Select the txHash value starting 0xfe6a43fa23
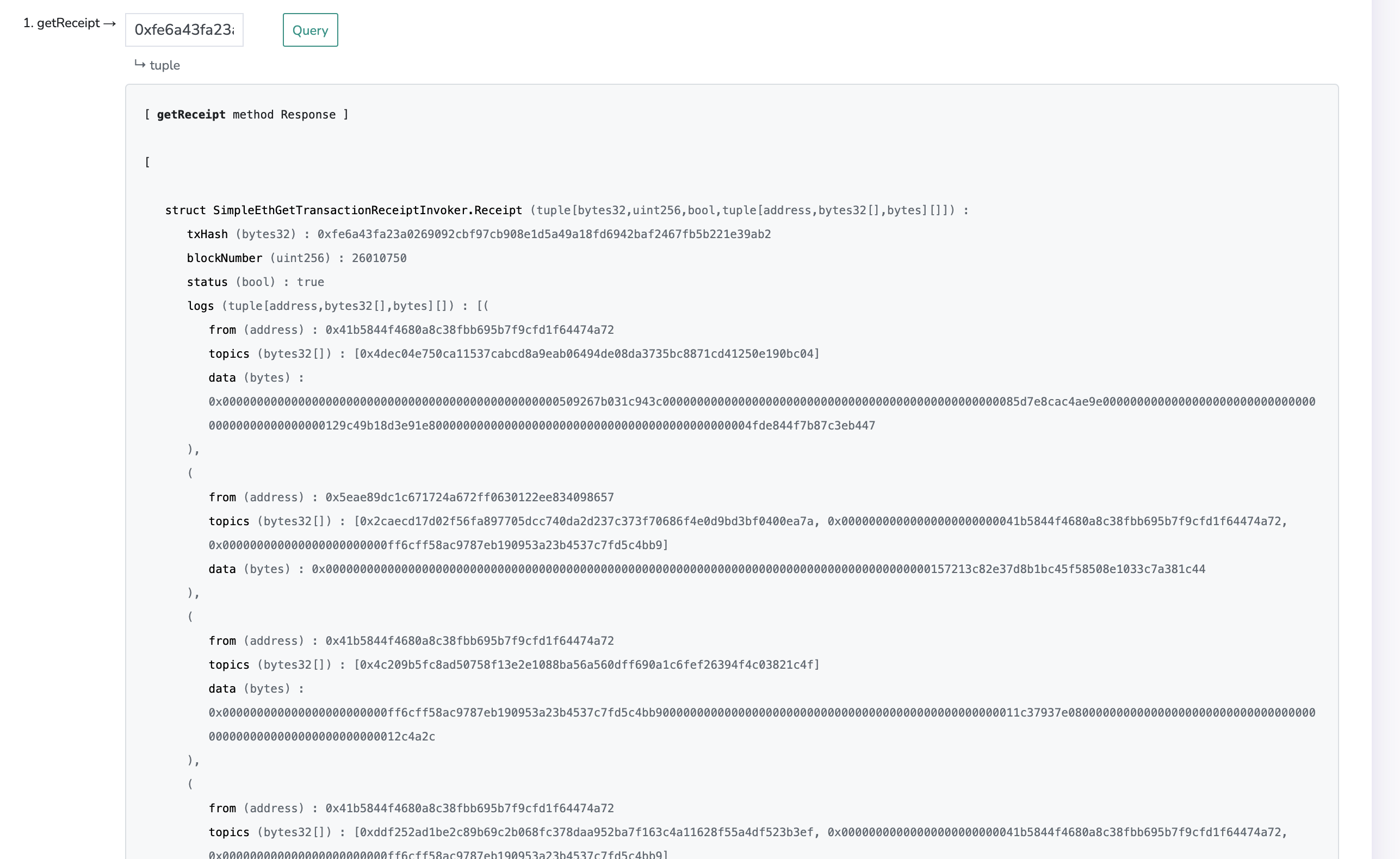 544,233
